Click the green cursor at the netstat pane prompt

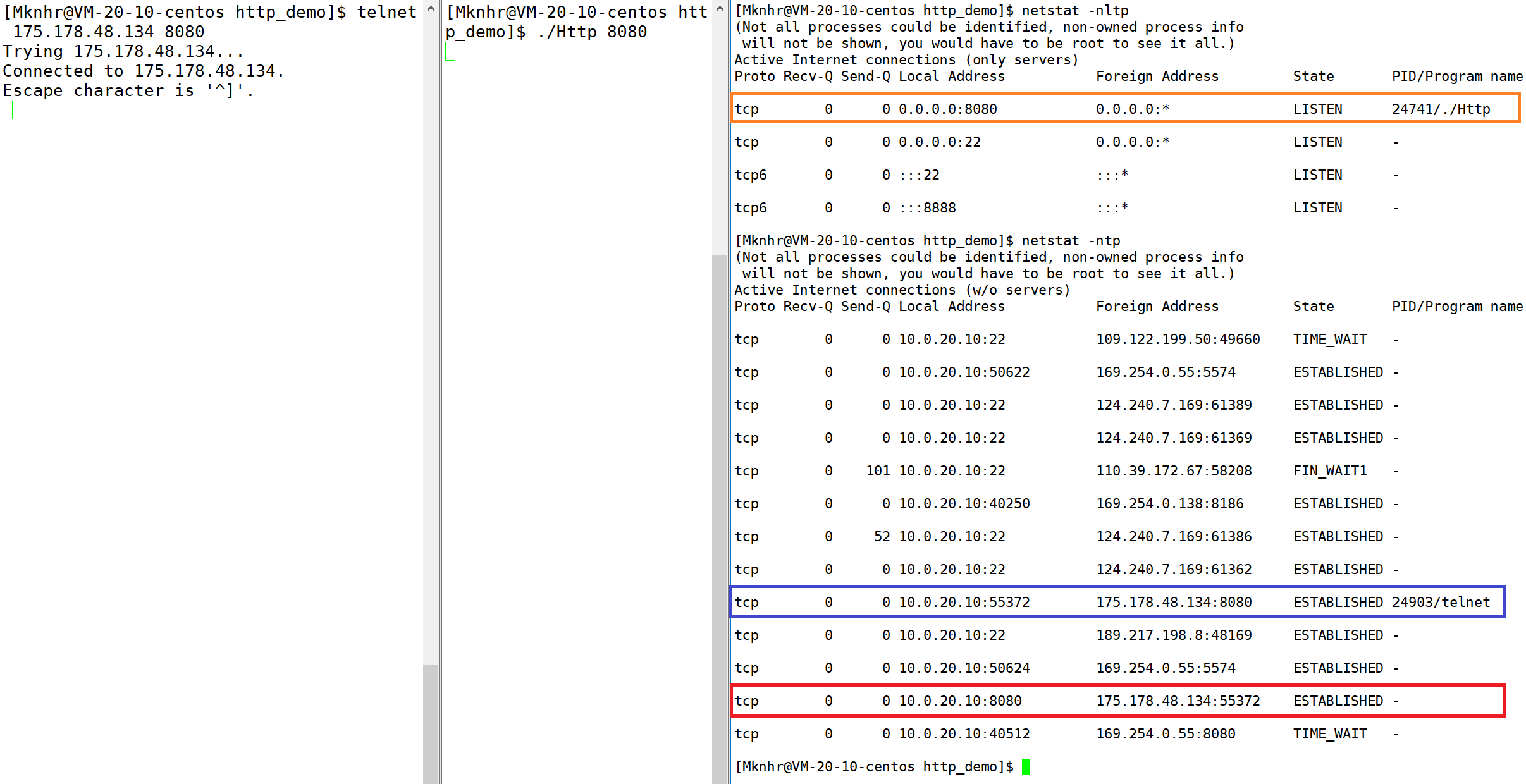coord(1026,766)
